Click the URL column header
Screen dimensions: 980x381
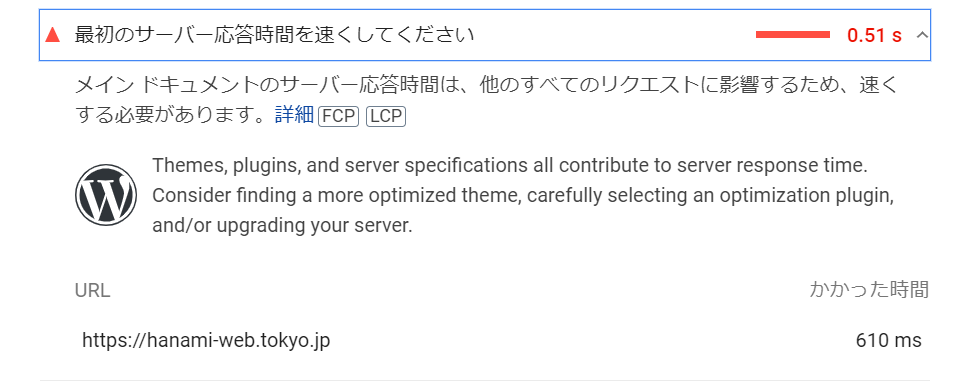pos(92,290)
